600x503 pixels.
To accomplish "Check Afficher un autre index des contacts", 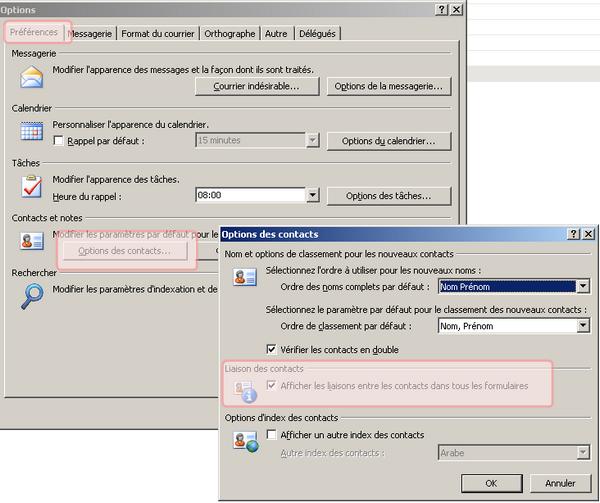I will (272, 435).
